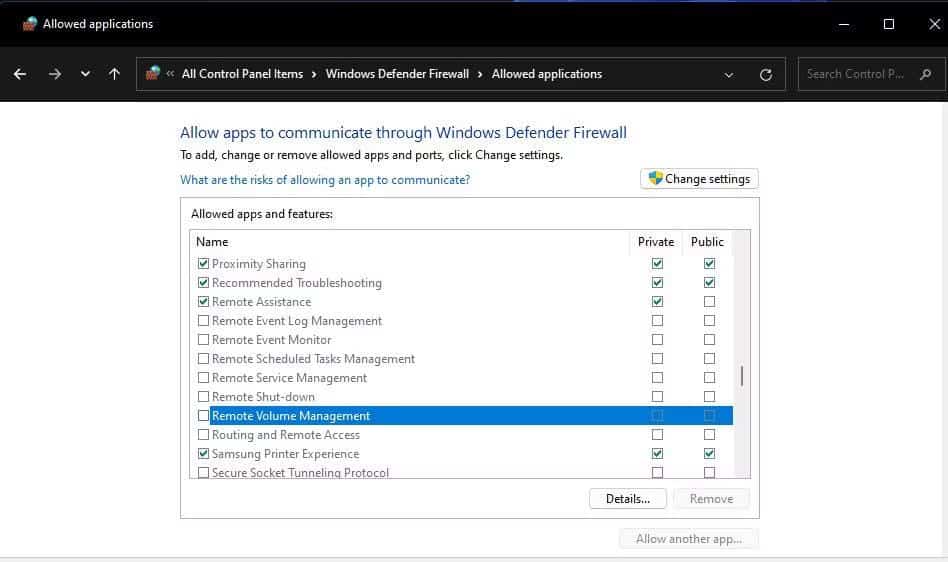Uncheck Remote Assistance name checkbox
This screenshot has height=562, width=948.
click(x=203, y=302)
